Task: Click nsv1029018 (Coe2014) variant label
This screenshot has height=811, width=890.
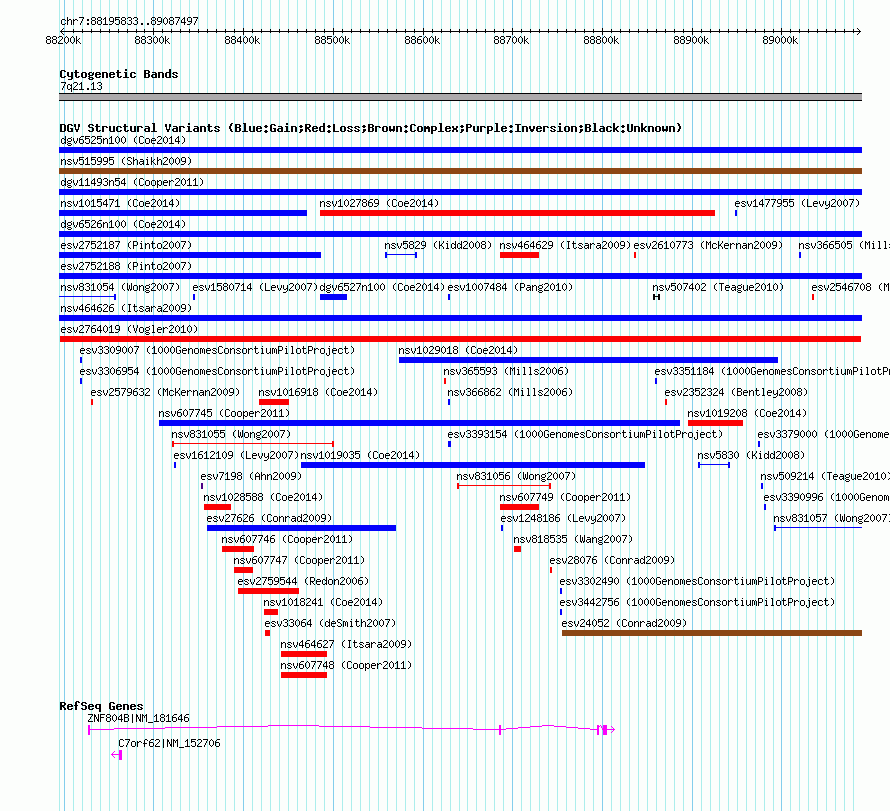Action: pos(458,350)
